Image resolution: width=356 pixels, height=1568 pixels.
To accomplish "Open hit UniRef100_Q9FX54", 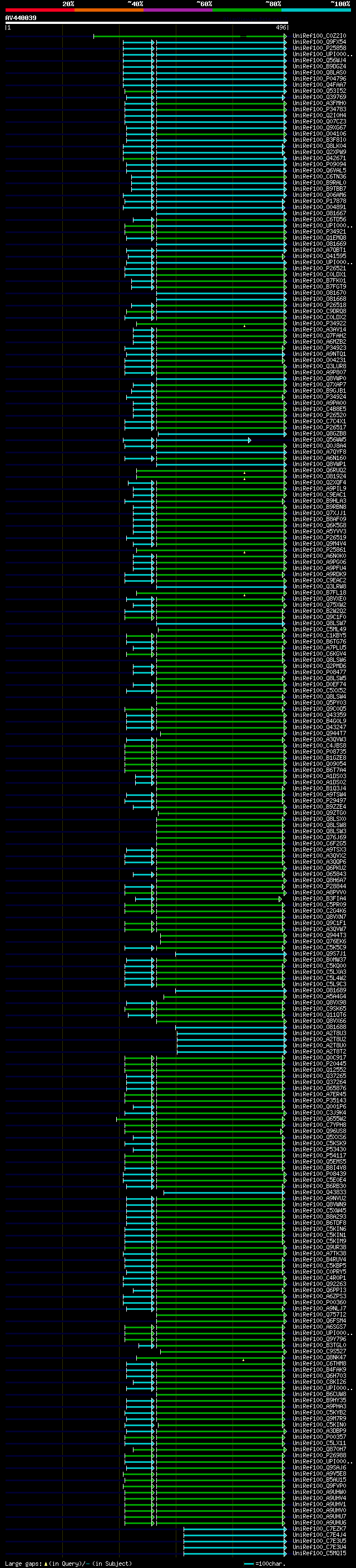I will pos(319,42).
